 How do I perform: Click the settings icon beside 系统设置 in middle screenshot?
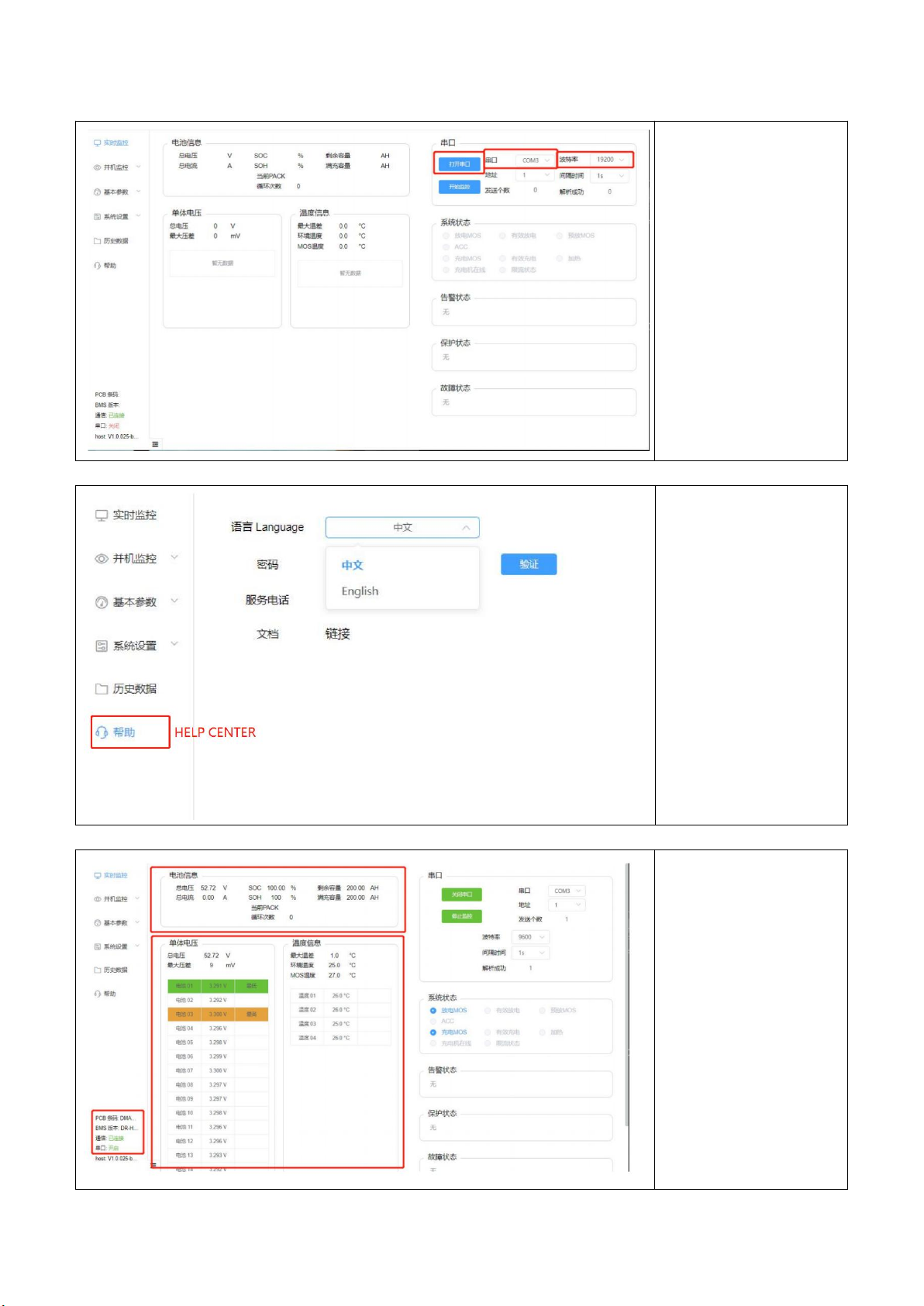[x=101, y=646]
